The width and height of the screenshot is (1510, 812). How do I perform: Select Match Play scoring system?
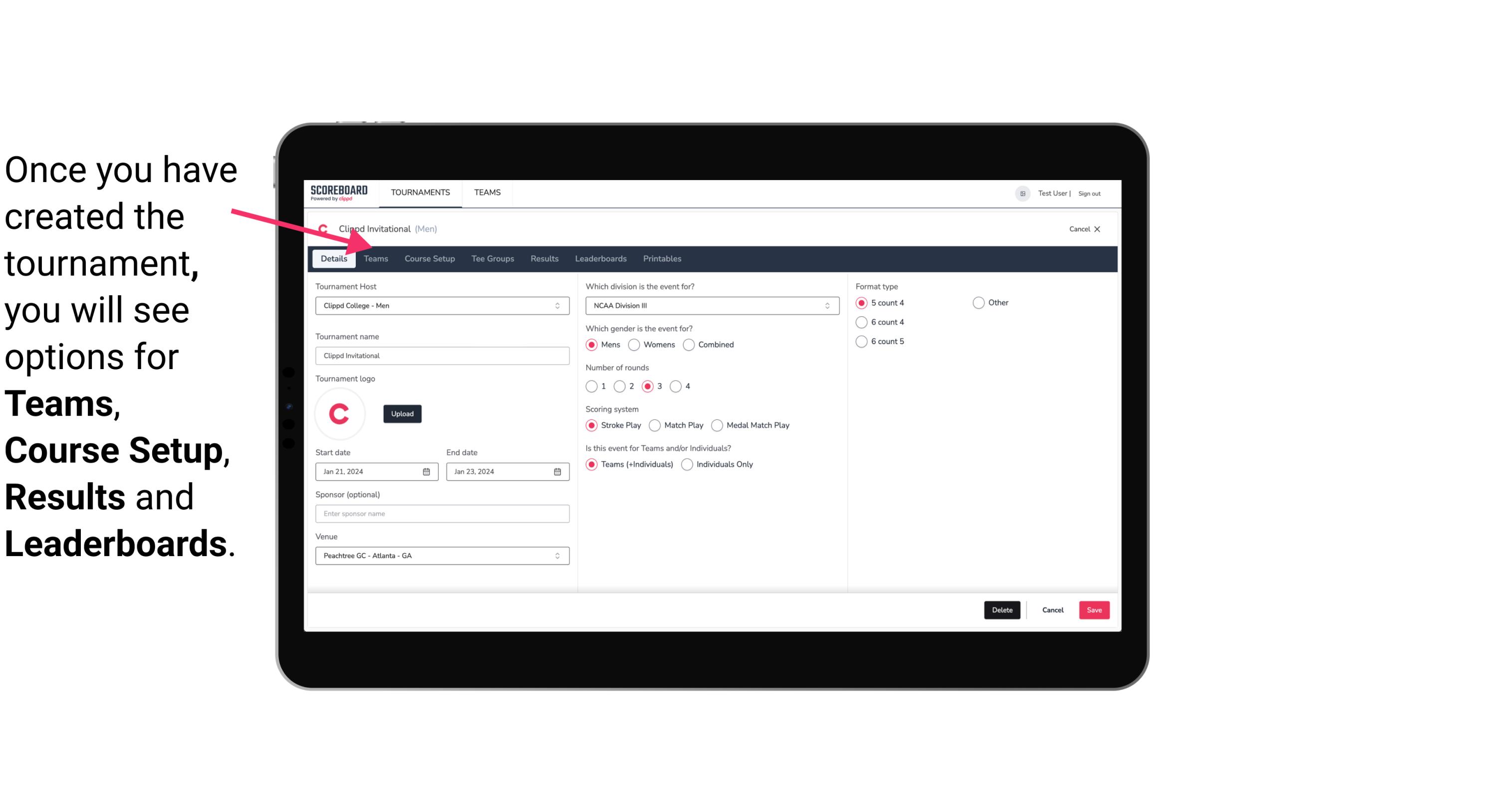[x=654, y=425]
